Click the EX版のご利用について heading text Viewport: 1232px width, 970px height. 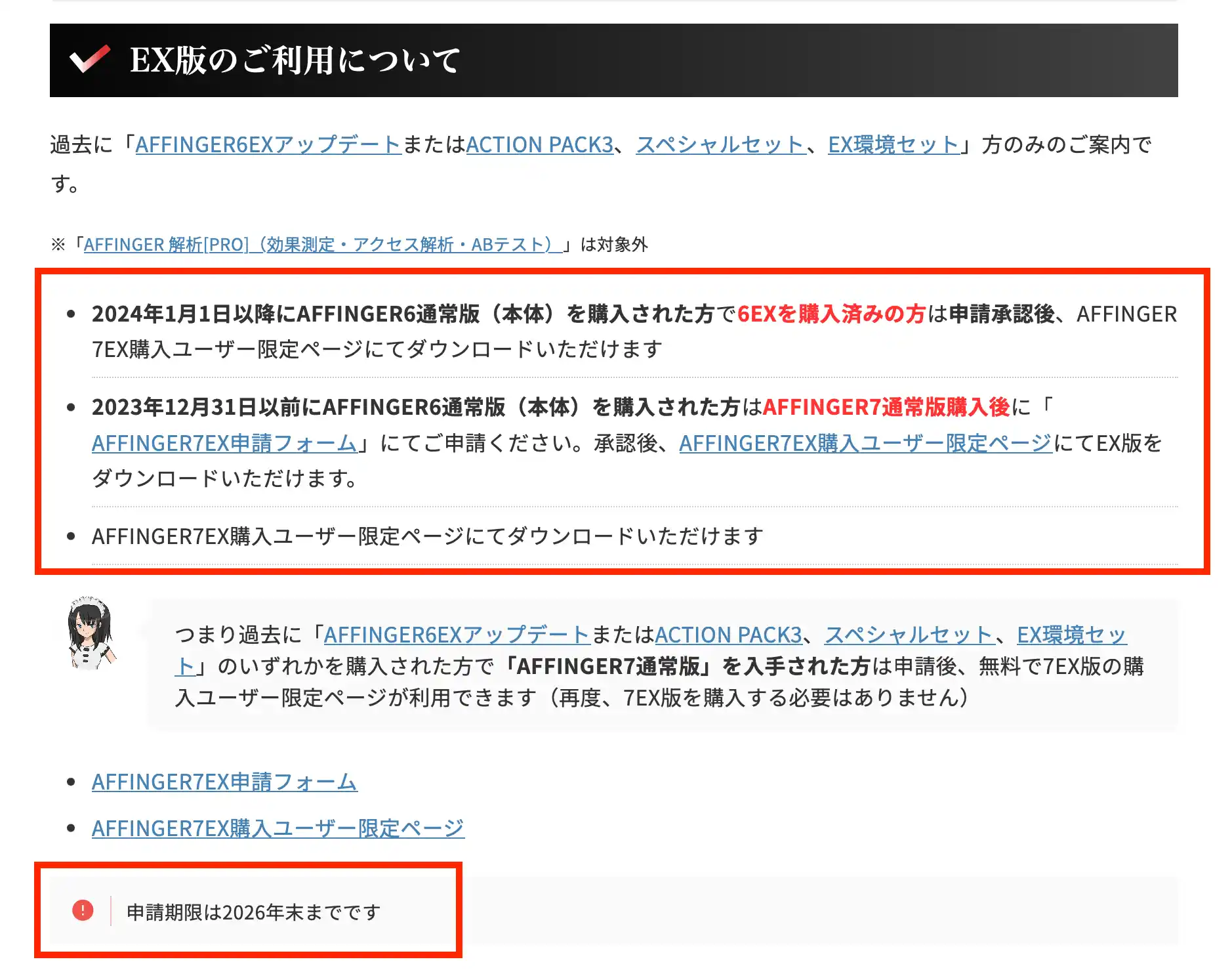(x=295, y=60)
